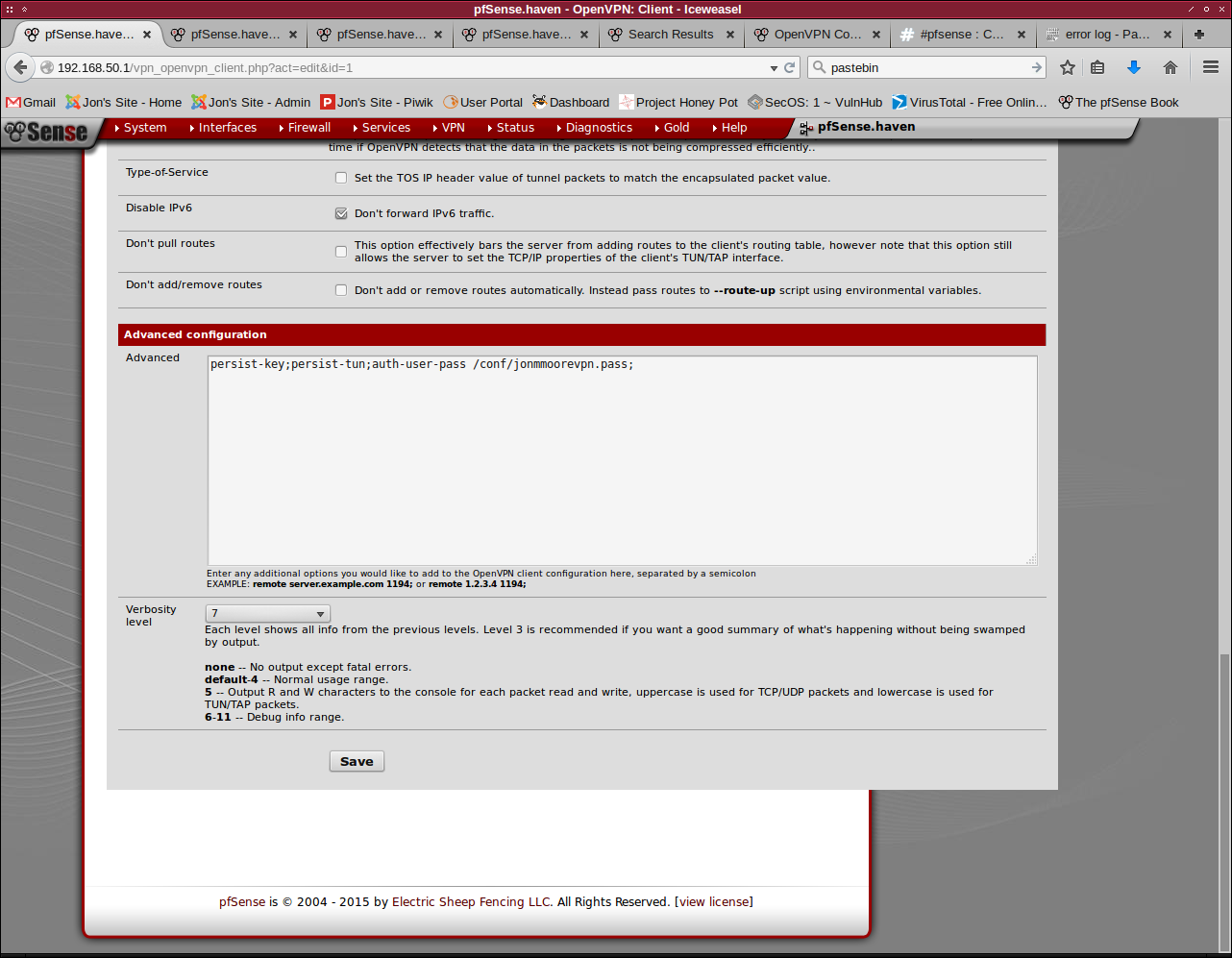Open the Gmail bookmark

pyautogui.click(x=31, y=102)
